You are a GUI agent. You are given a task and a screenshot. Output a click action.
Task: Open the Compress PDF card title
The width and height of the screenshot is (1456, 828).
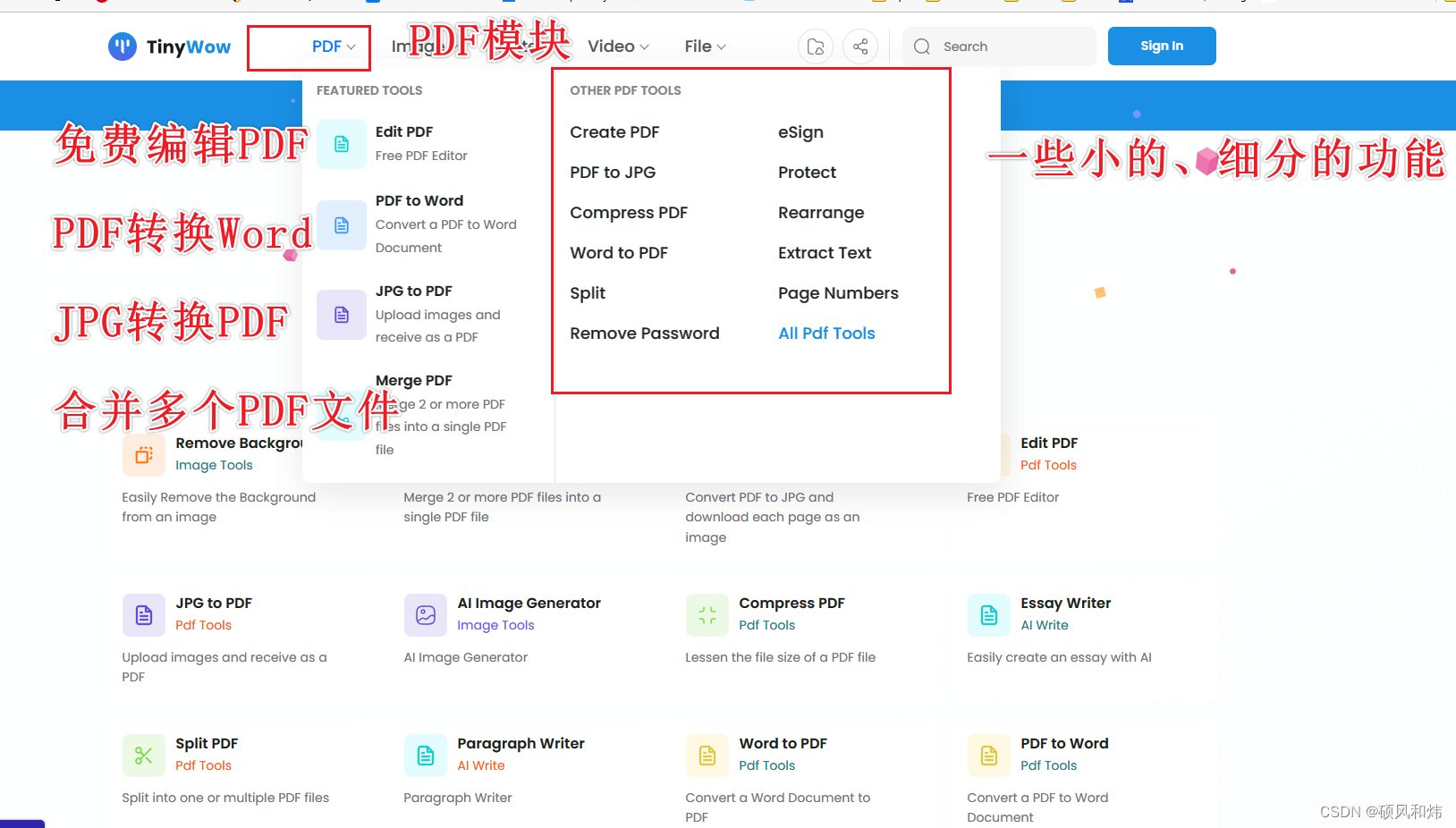click(x=791, y=604)
